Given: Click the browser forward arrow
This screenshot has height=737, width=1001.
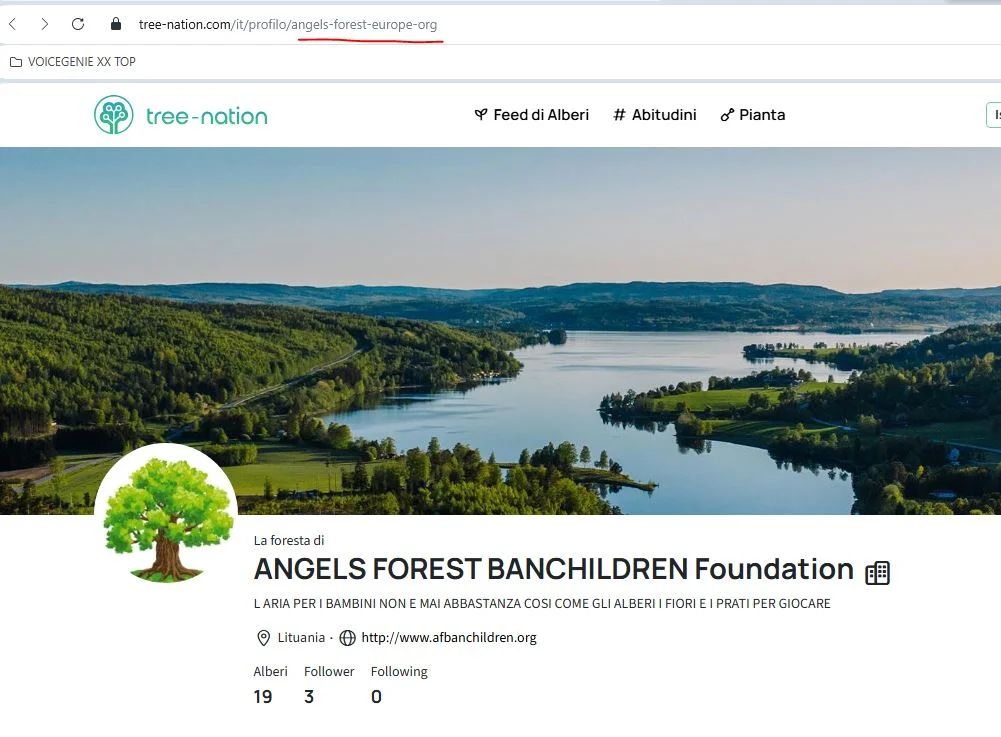Looking at the screenshot, I should 45,24.
